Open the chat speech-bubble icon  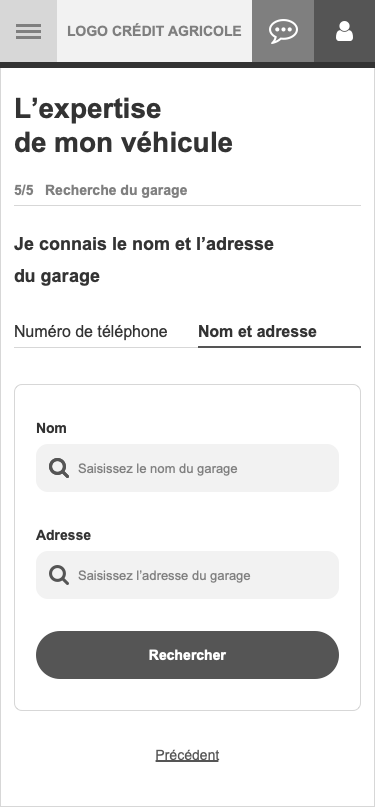point(283,31)
